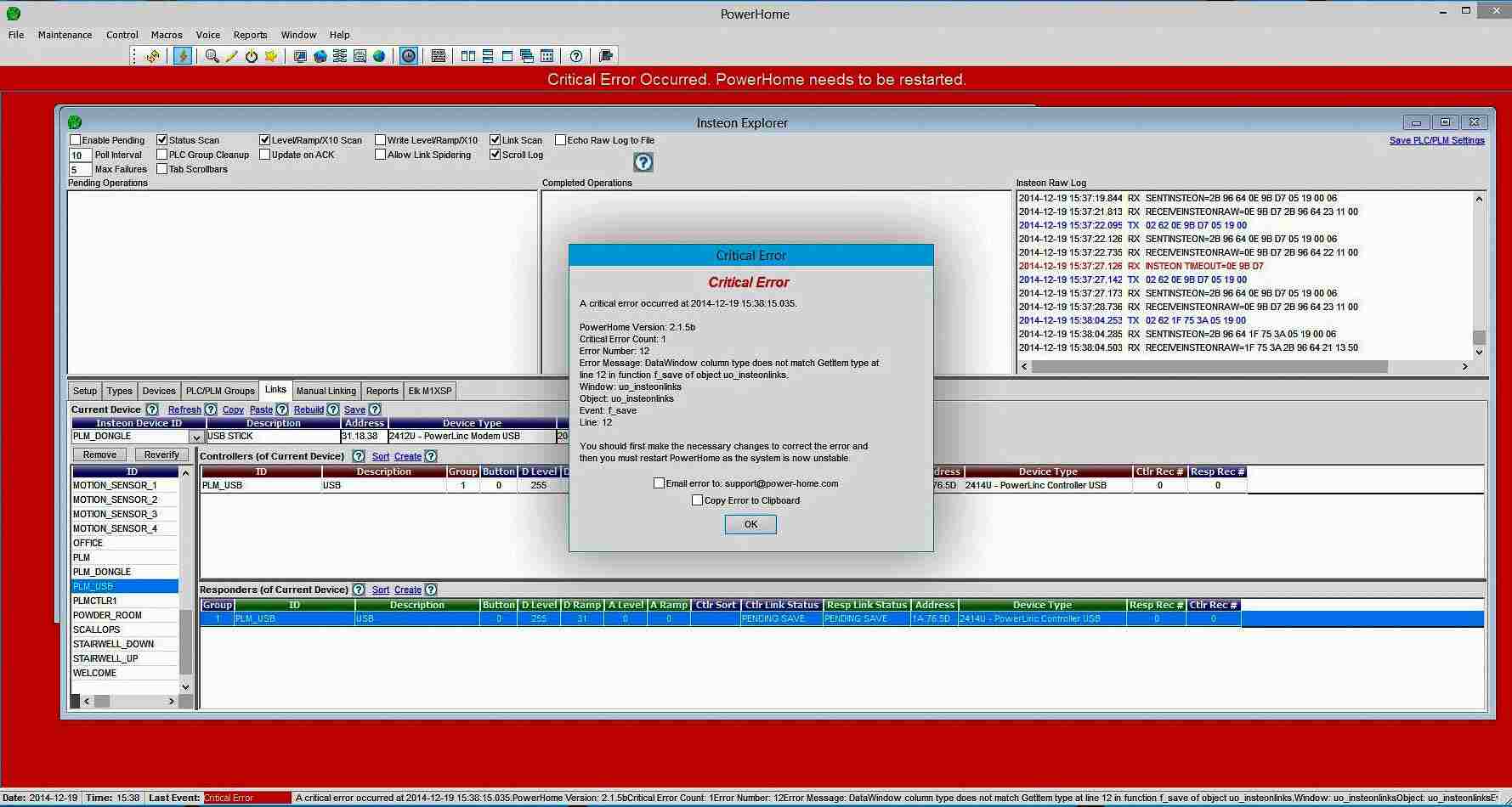1512x807 pixels.
Task: Click the yellow star toolbar icon
Action: click(x=271, y=56)
